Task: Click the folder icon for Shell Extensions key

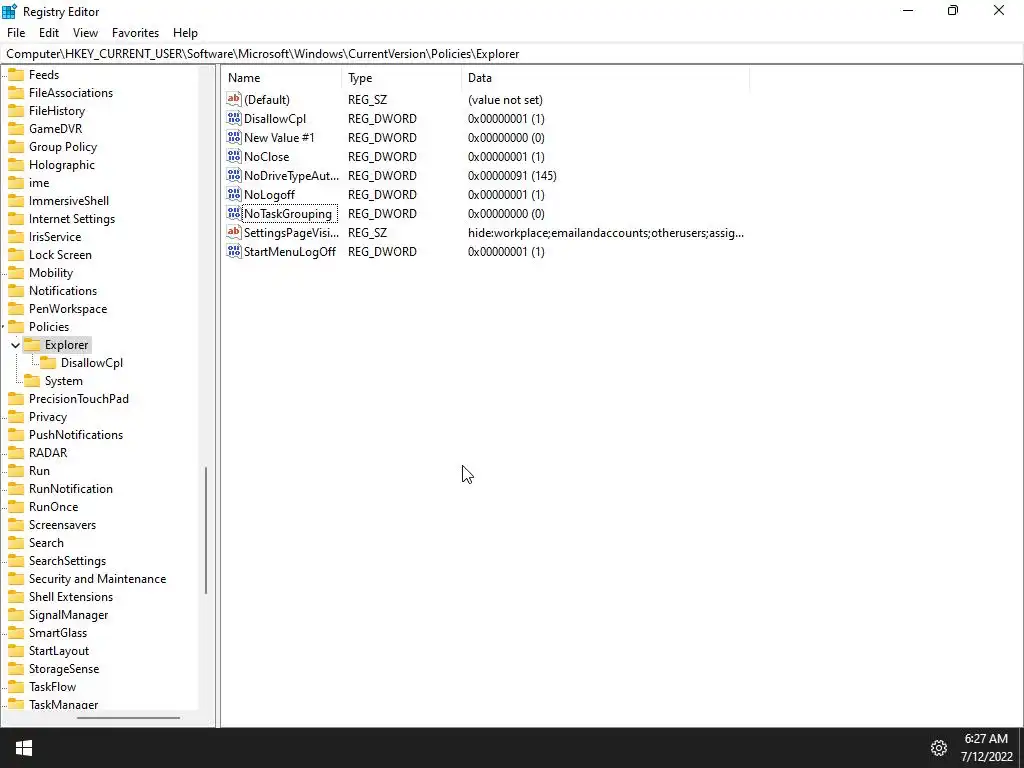Action: pyautogui.click(x=16, y=597)
